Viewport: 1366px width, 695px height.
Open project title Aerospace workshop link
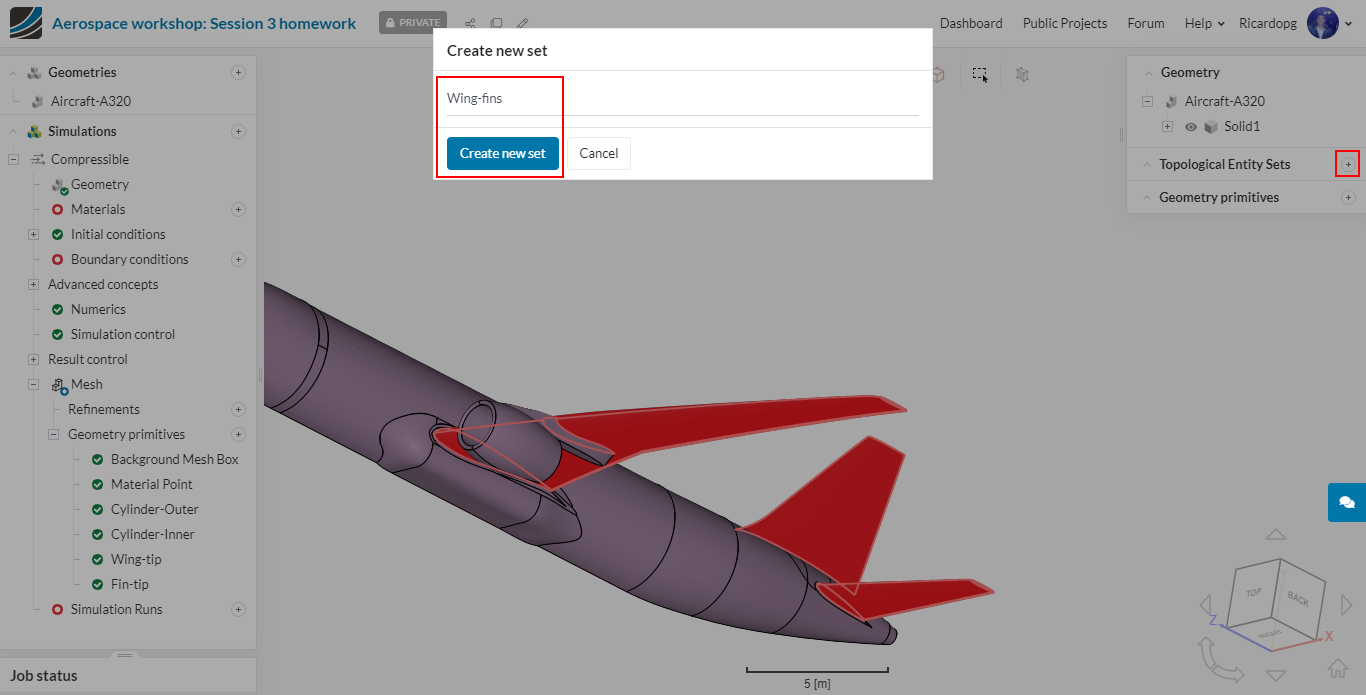pos(204,23)
